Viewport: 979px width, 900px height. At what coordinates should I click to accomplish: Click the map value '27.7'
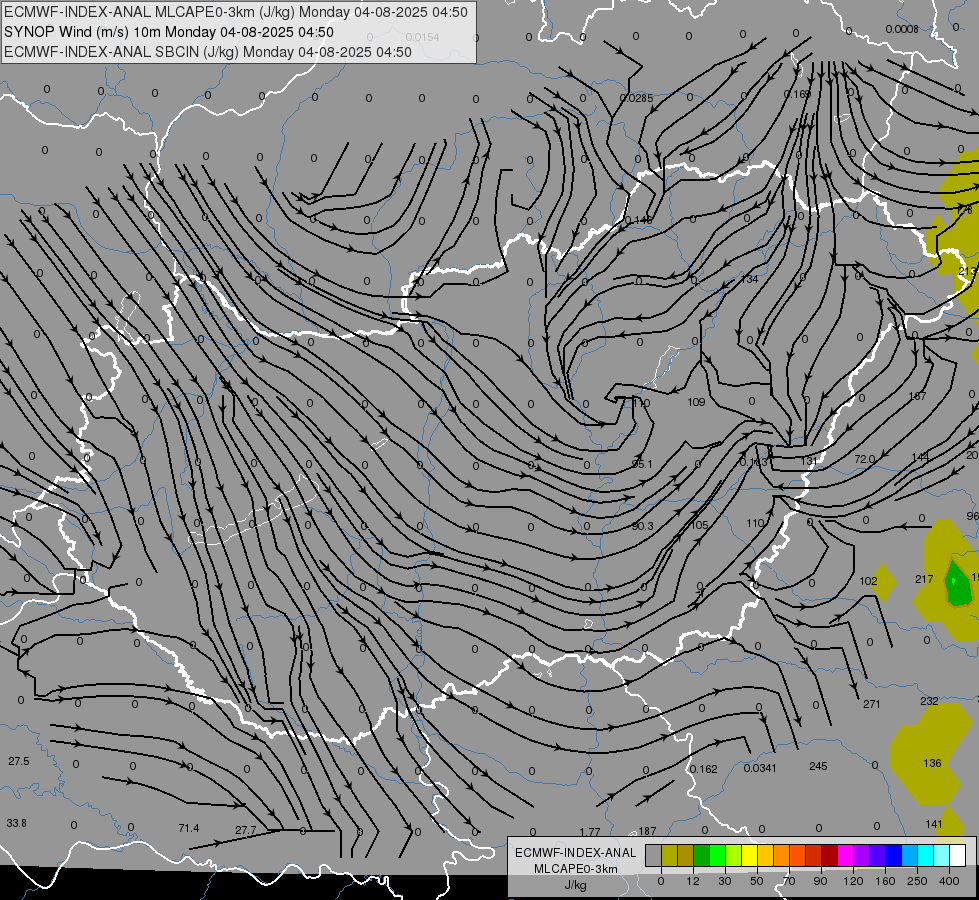(246, 830)
